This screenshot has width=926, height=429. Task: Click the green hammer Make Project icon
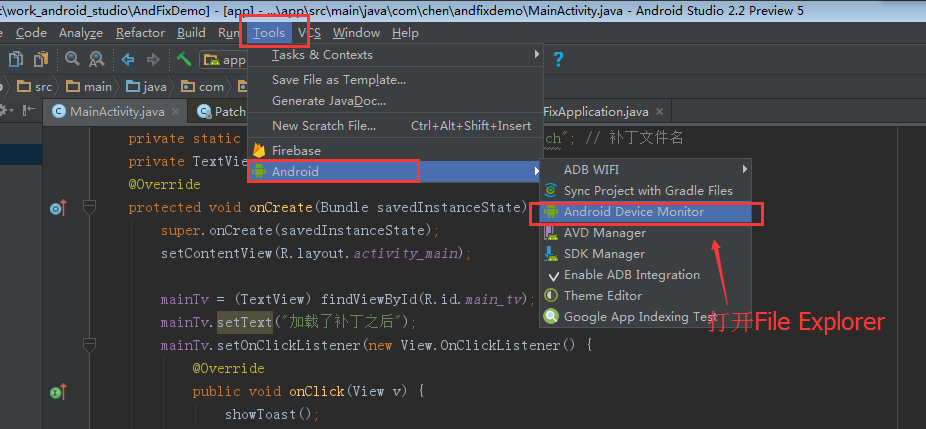[x=184, y=59]
